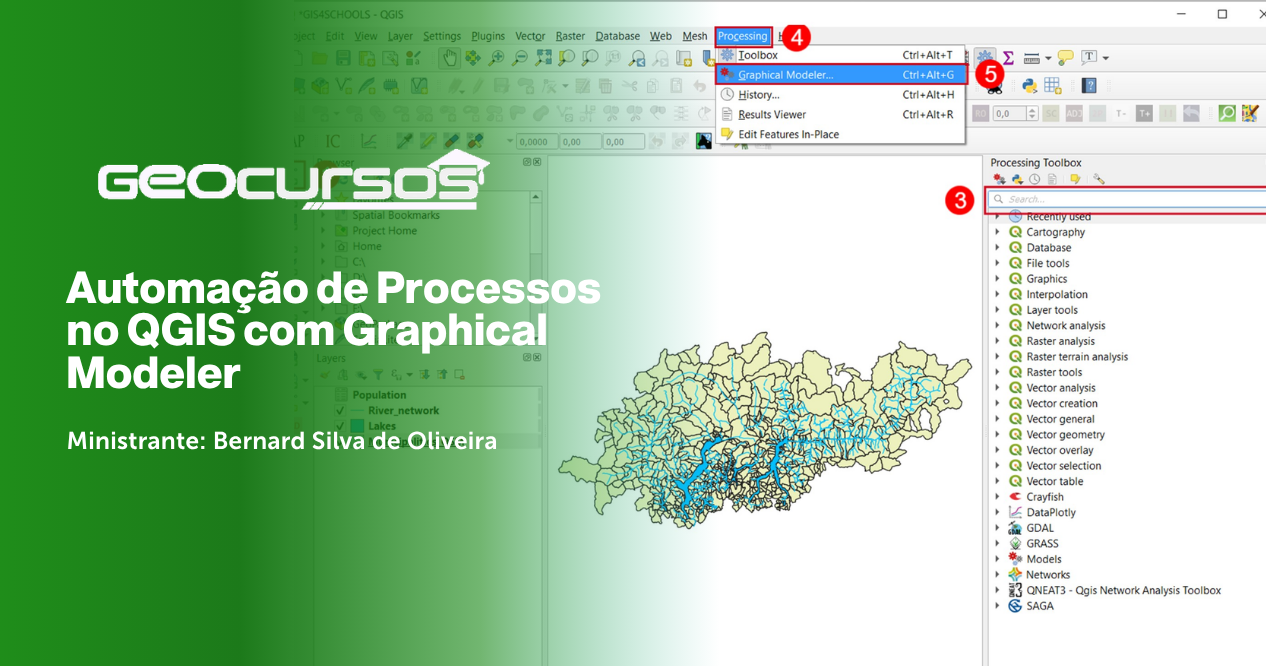The image size is (1266, 666).
Task: Click the Zoom In tool icon
Action: [x=497, y=57]
